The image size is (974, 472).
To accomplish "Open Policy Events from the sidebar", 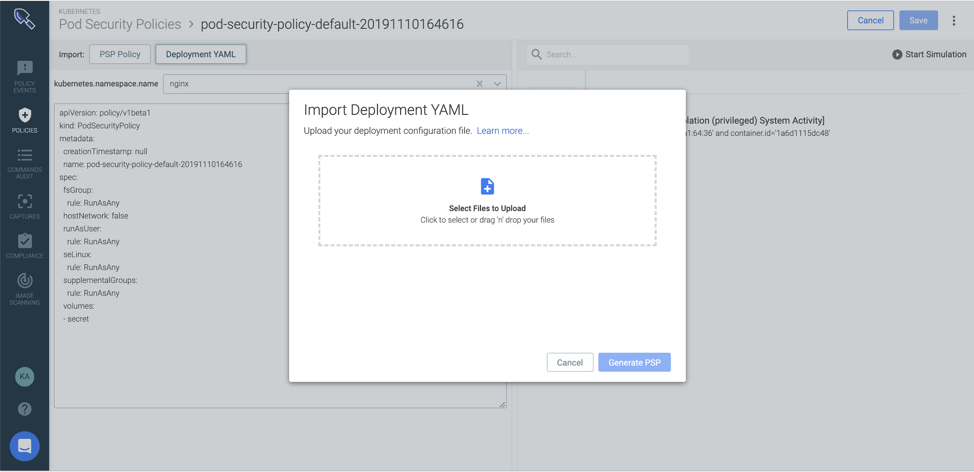I will pyautogui.click(x=24, y=76).
